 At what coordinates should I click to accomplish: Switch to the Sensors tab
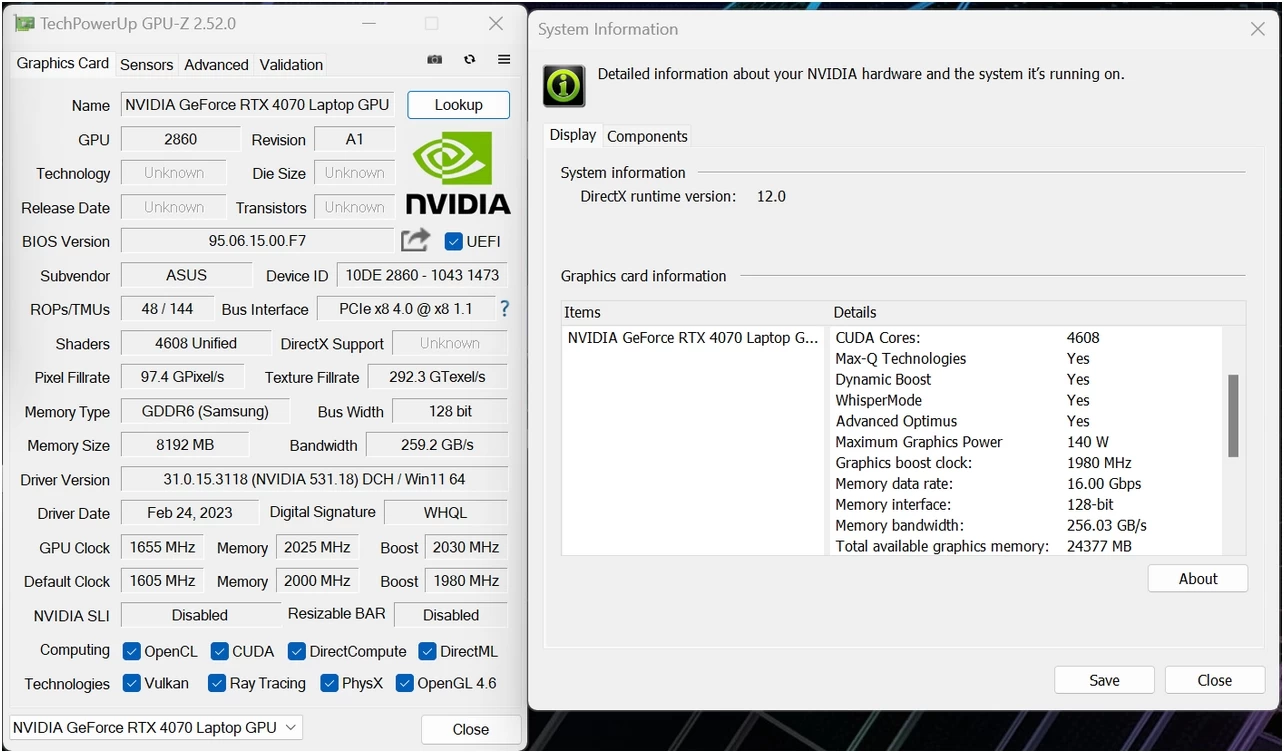147,64
